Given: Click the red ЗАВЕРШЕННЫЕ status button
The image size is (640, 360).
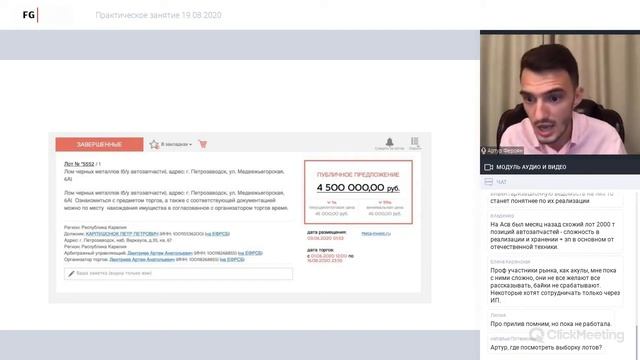Looking at the screenshot, I should (x=100, y=144).
